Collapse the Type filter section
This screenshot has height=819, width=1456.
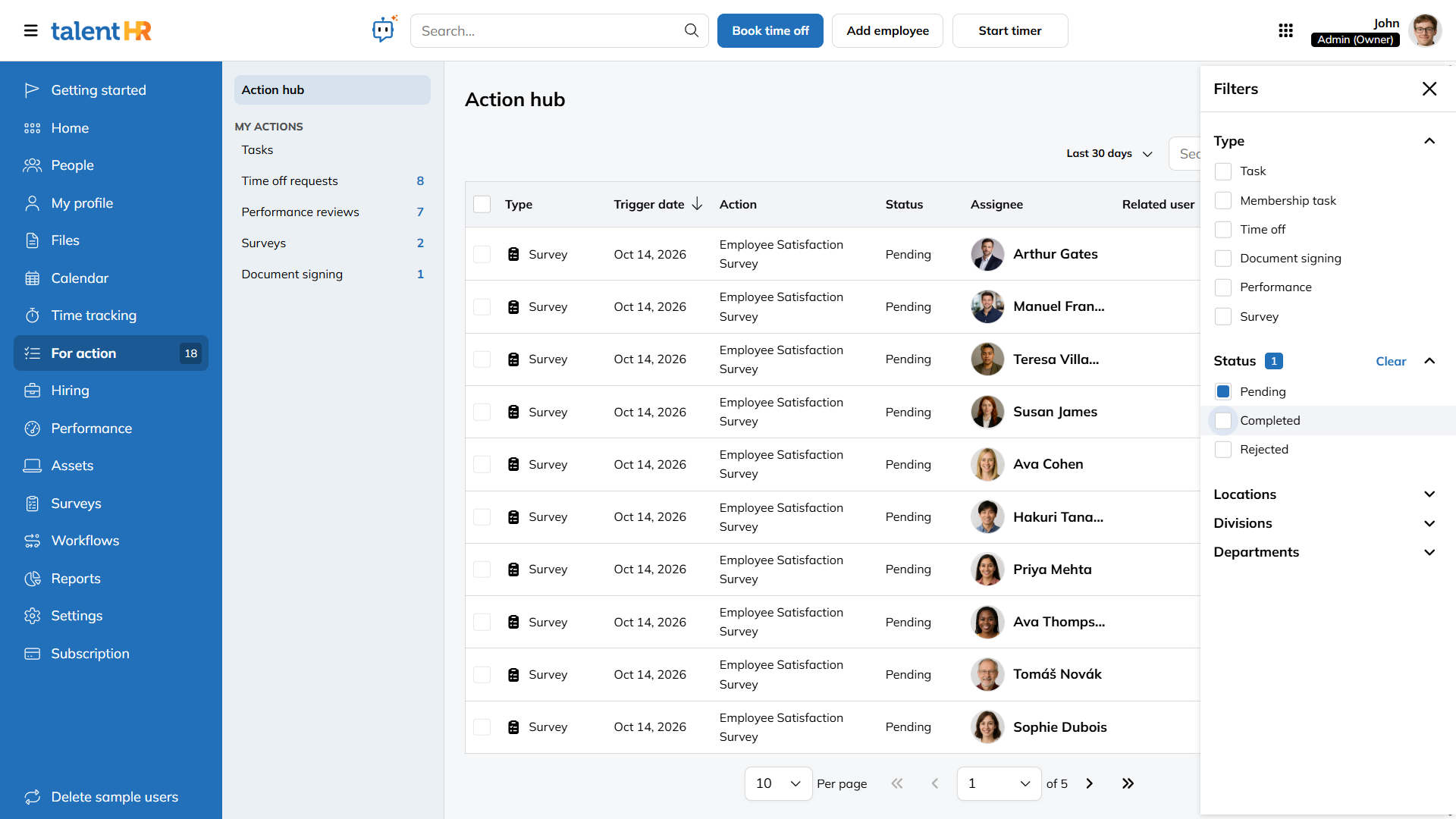tap(1429, 141)
